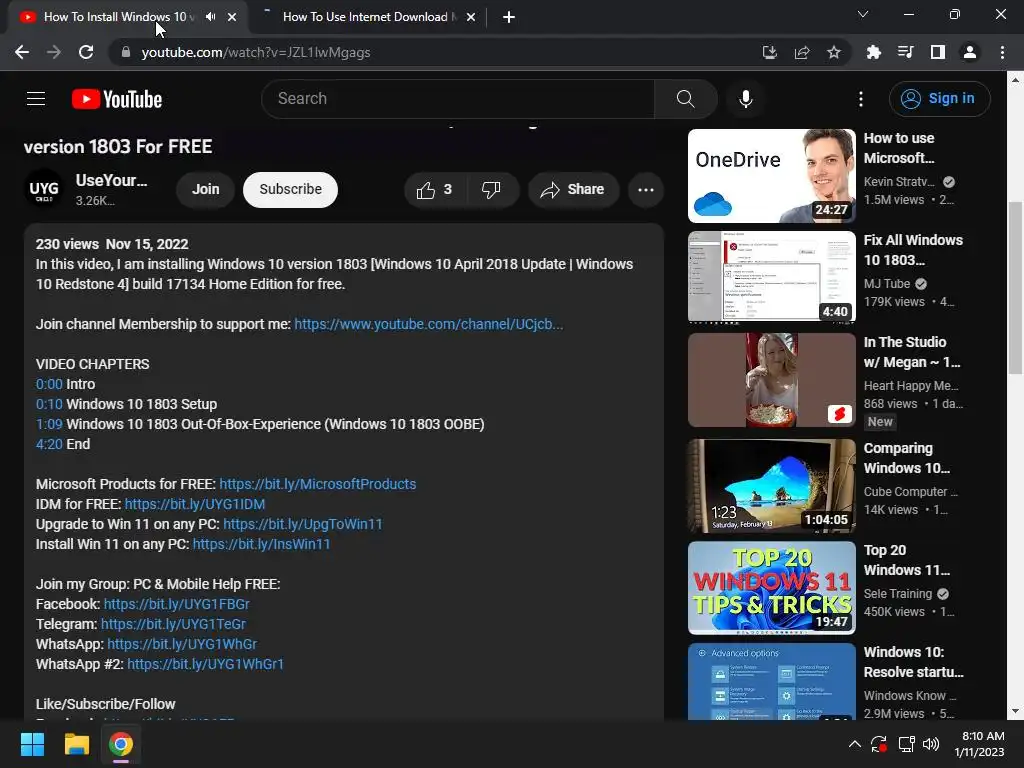
Task: Open File Explorer from the taskbar
Action: point(76,744)
